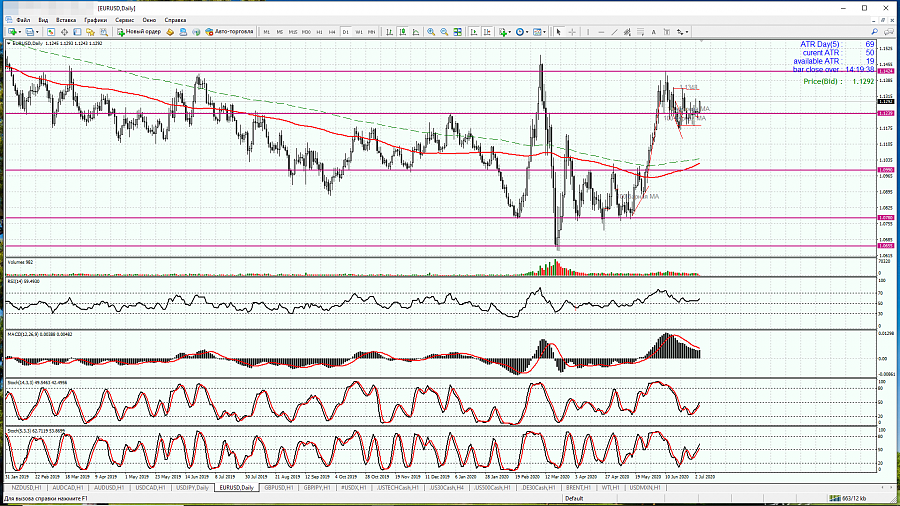Switch to the USDMXN,H1 chart tab
The image size is (900, 506).
[645, 488]
